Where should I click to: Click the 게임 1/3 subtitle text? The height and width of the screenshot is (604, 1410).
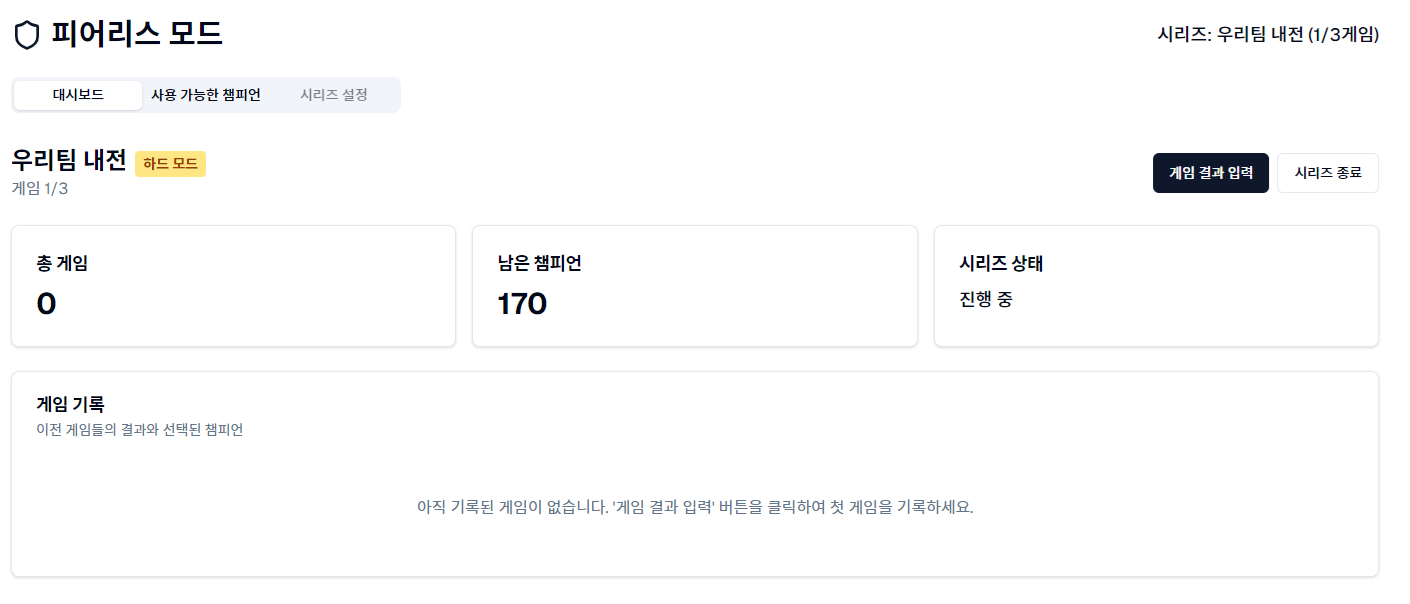(x=38, y=189)
